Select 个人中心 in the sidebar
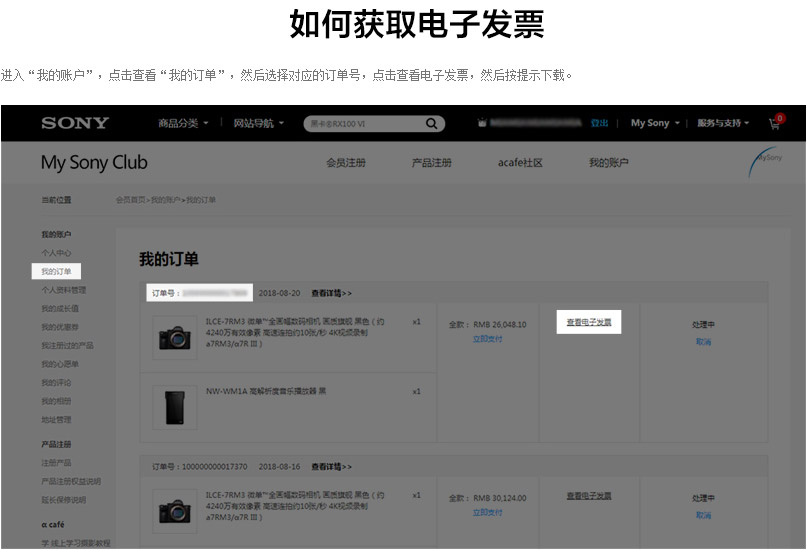807x550 pixels. (56, 253)
